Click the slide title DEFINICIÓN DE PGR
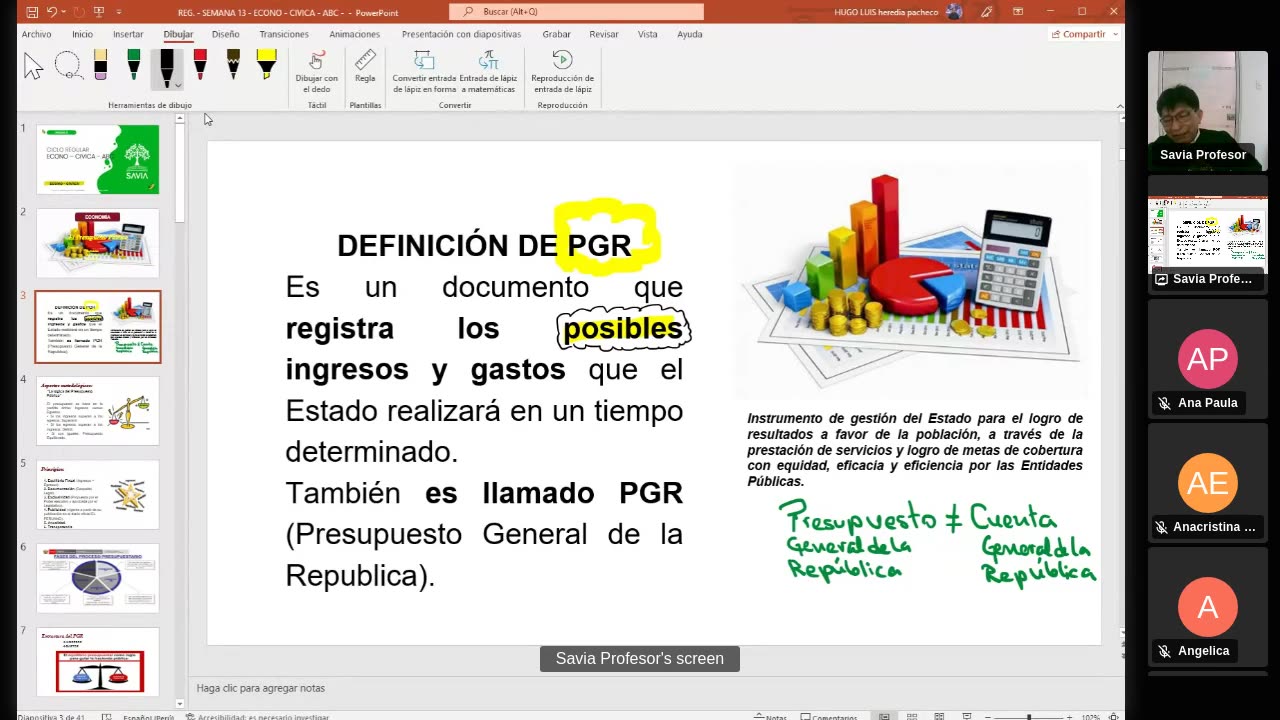Screen dimensions: 1280x720 484,246
